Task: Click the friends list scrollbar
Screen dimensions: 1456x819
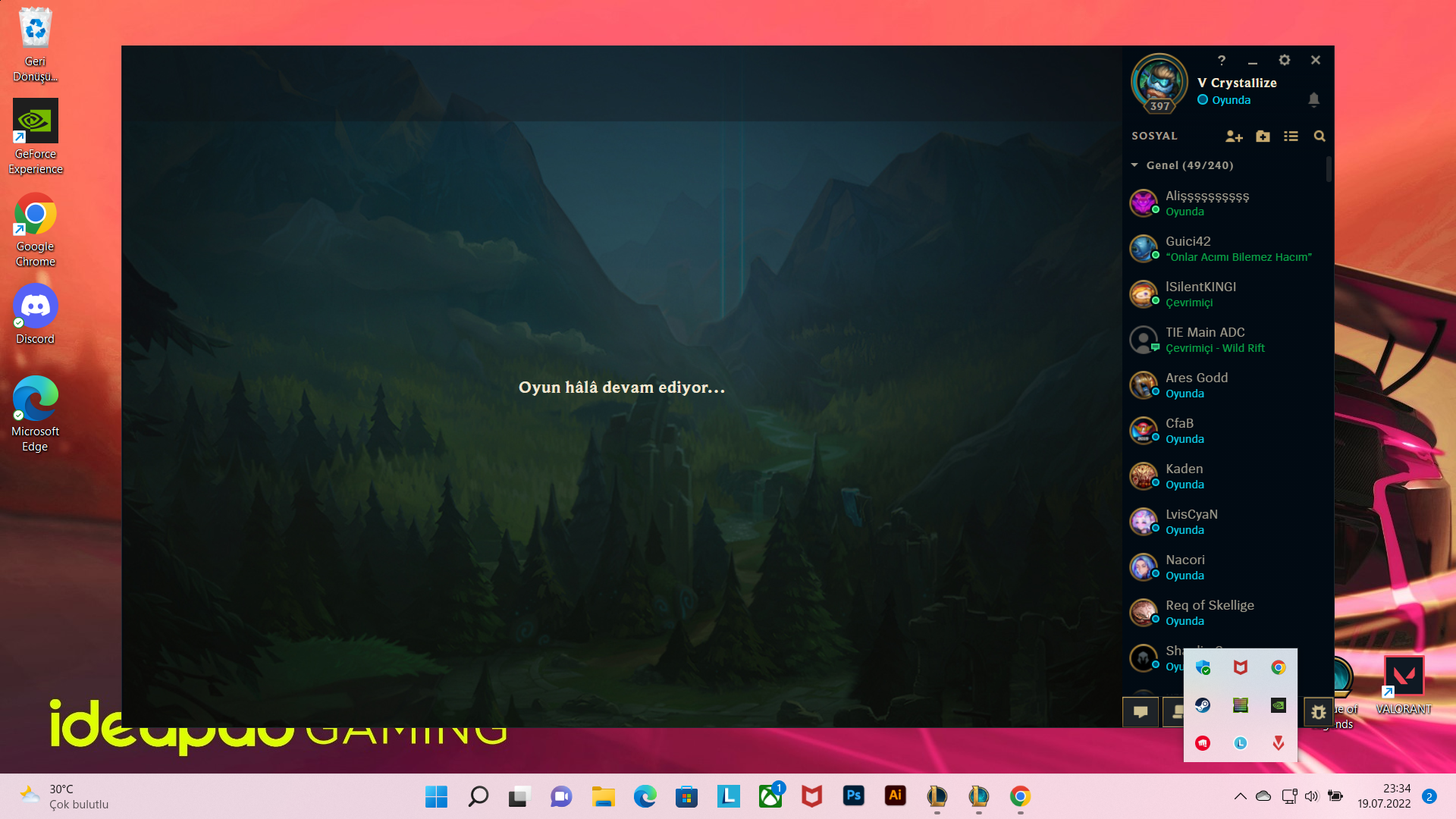Action: 1329,168
